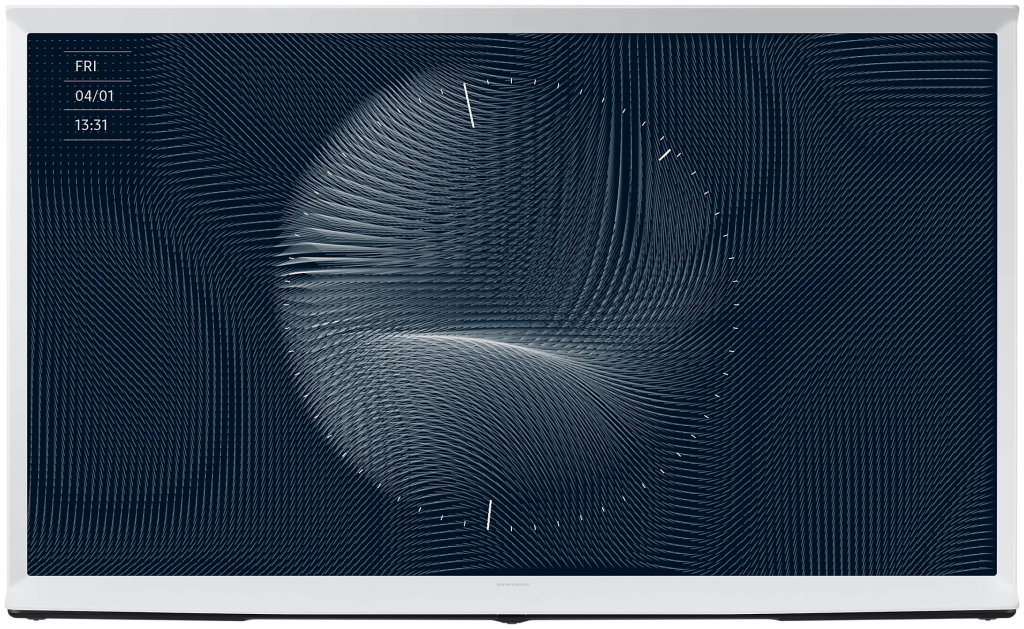Click the FRI day label
Screen dimensions: 1024x629
coord(86,66)
